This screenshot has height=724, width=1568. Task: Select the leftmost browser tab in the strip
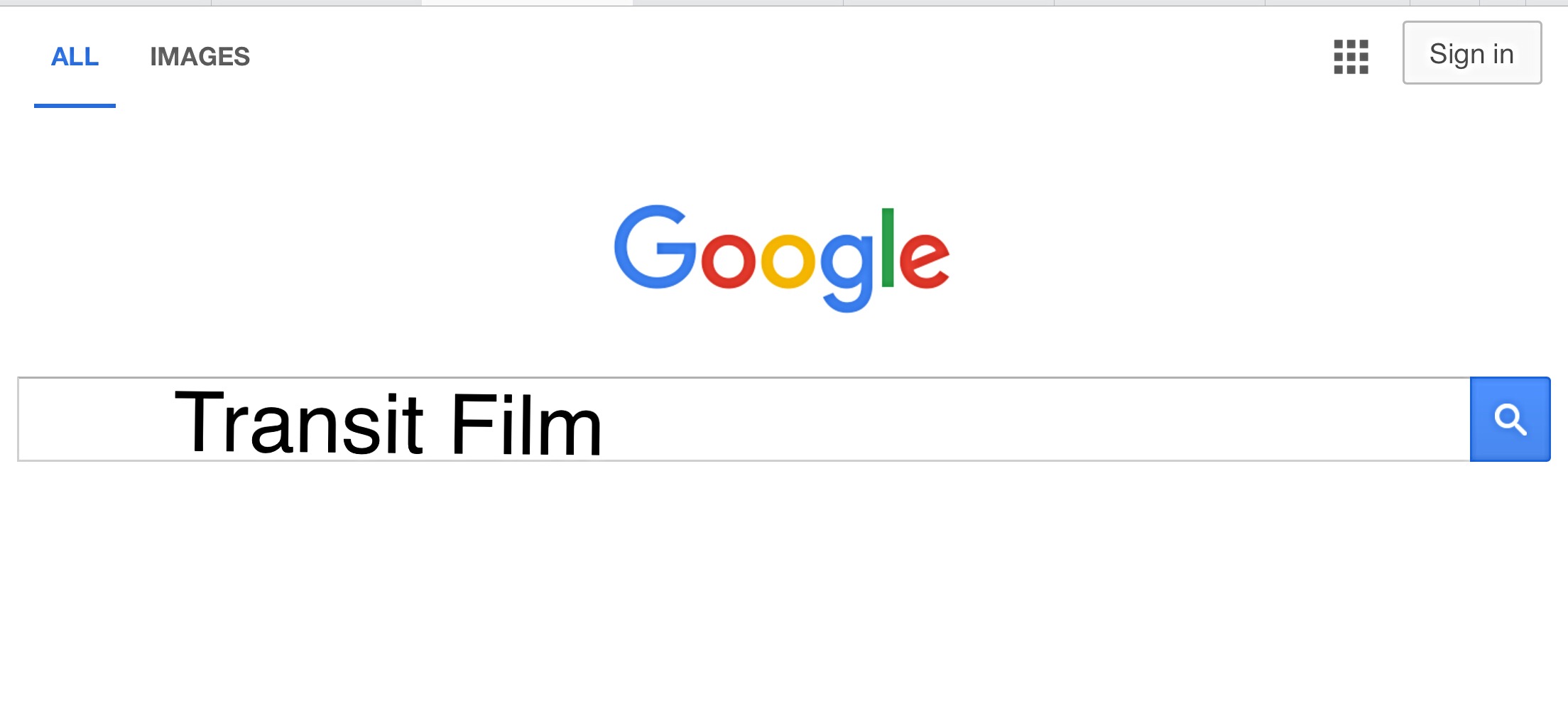click(106, 3)
